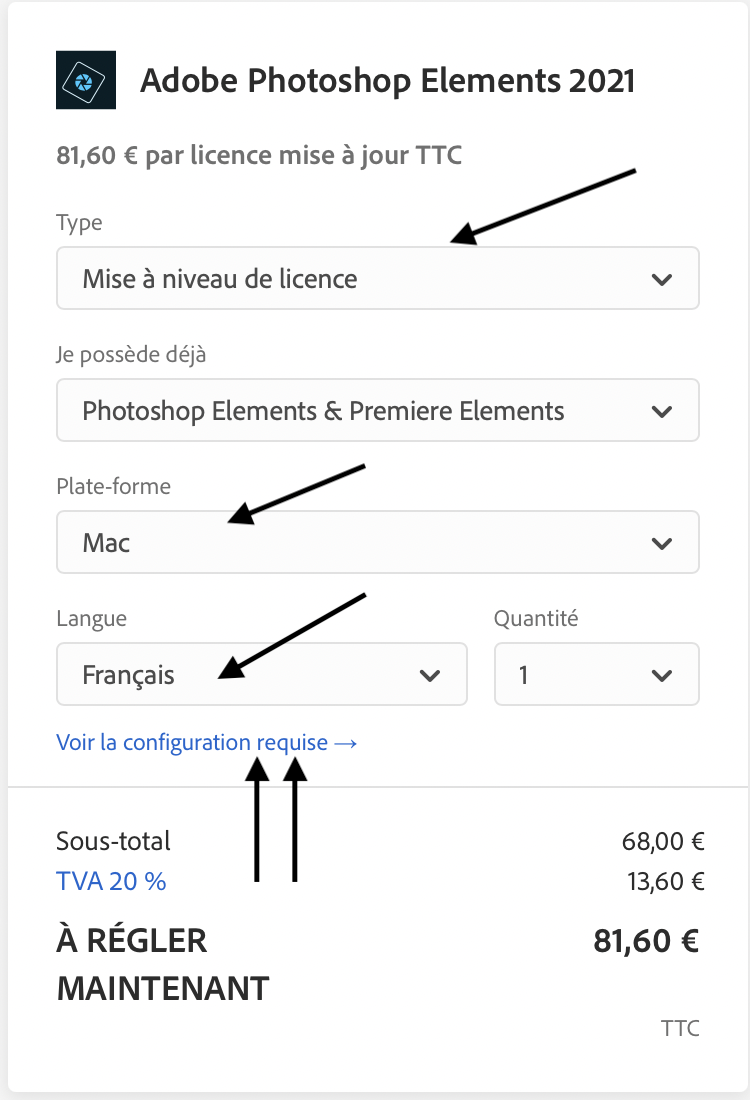The height and width of the screenshot is (1100, 750).
Task: Click the chevron in the Plate-forme field
Action: (661, 543)
